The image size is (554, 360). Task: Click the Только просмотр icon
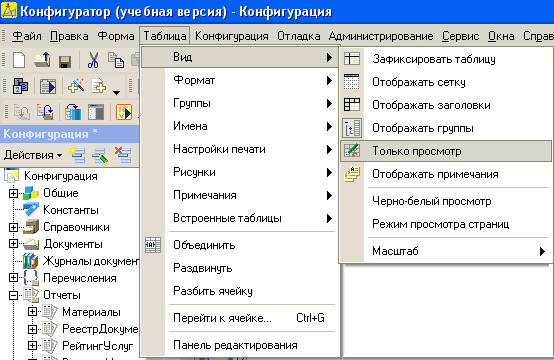(x=352, y=151)
